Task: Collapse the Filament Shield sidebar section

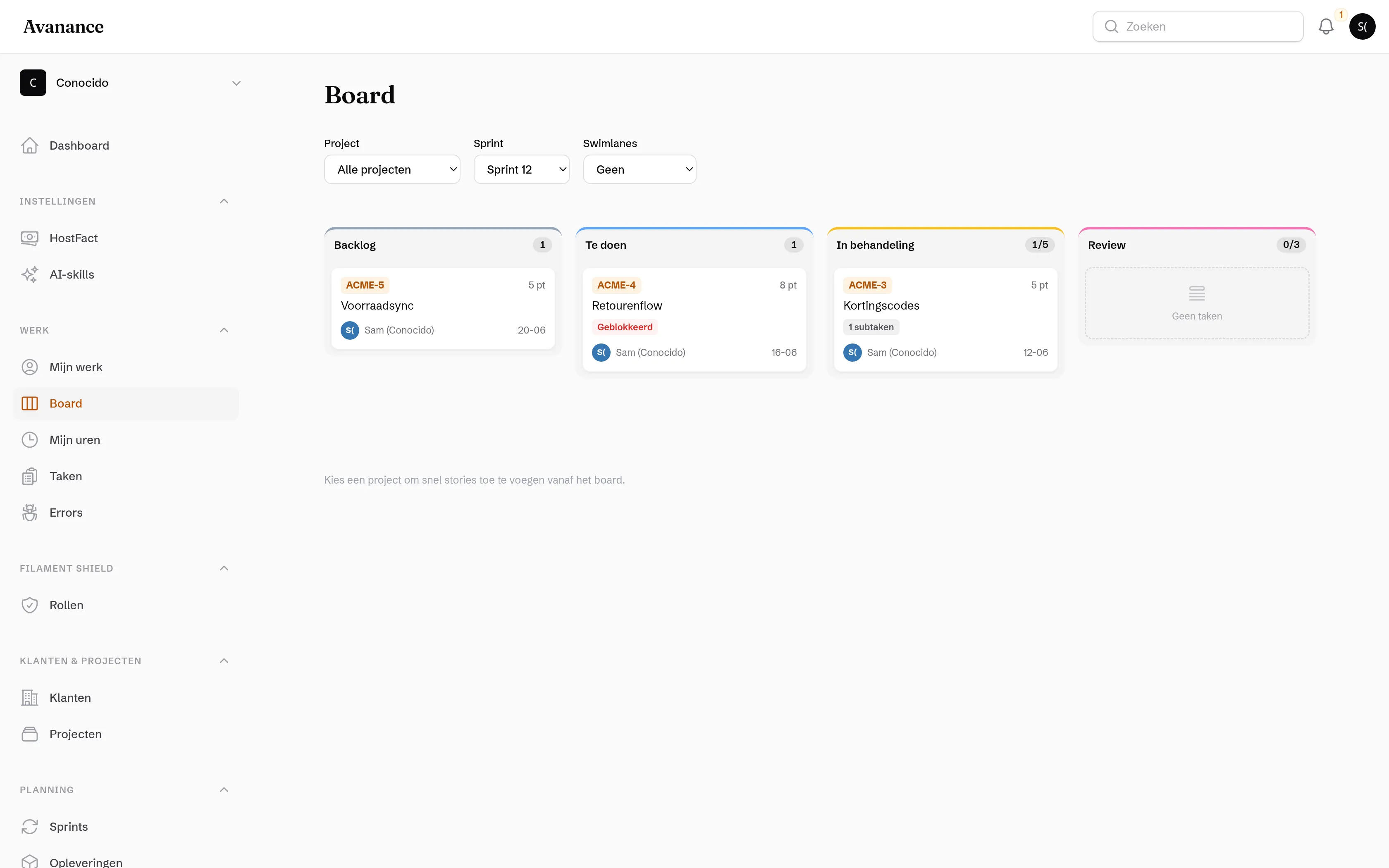Action: click(224, 568)
